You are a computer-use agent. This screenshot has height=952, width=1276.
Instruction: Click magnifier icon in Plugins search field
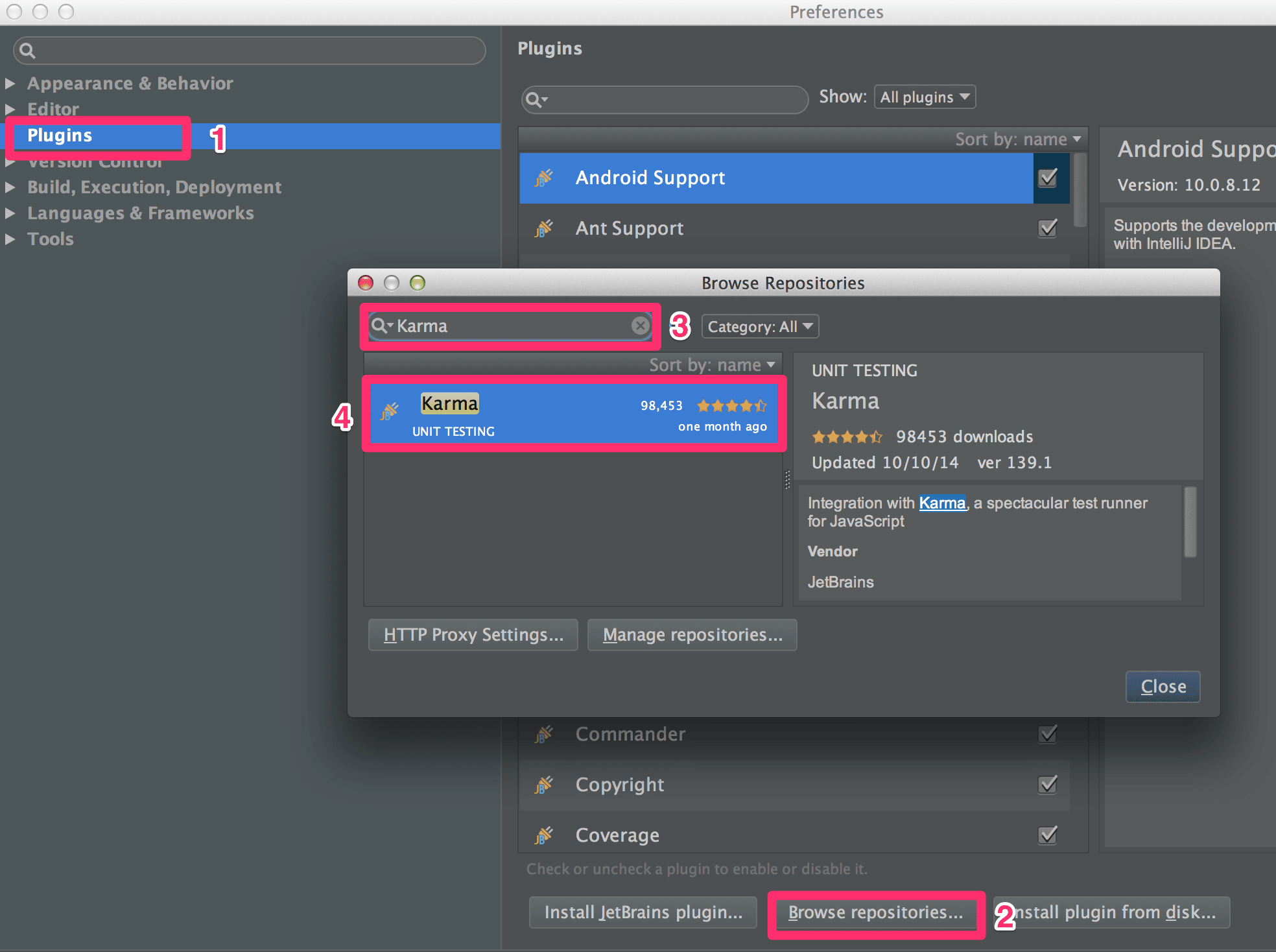click(x=535, y=99)
